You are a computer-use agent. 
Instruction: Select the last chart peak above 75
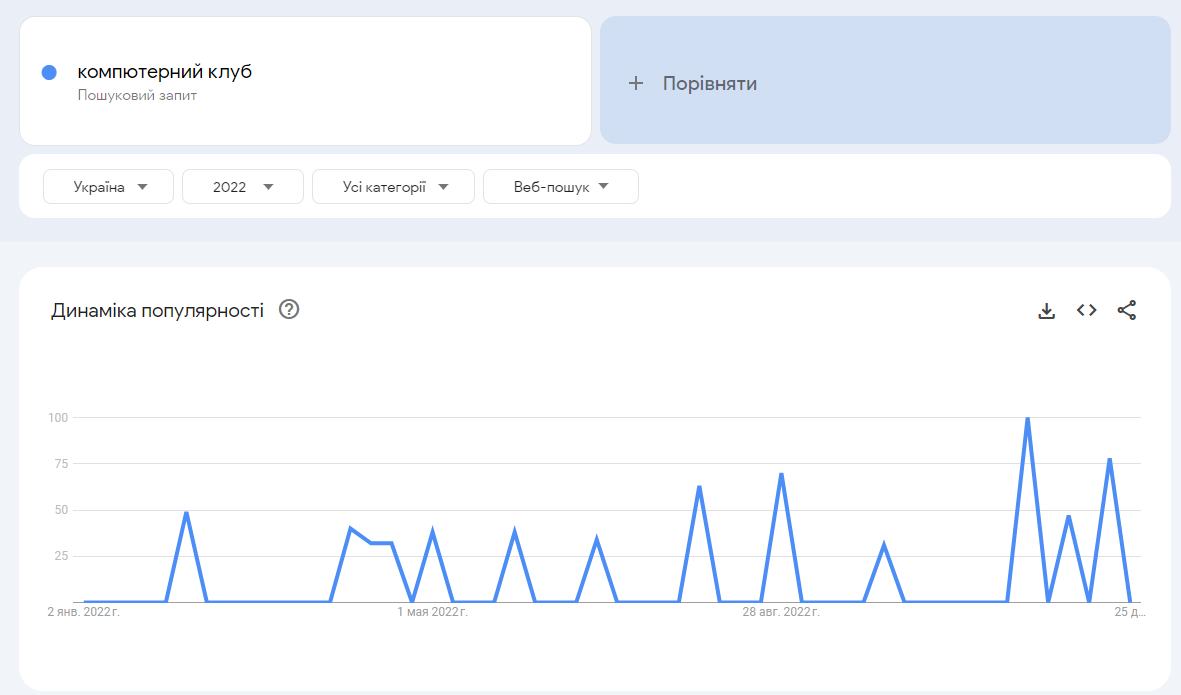[x=1109, y=459]
